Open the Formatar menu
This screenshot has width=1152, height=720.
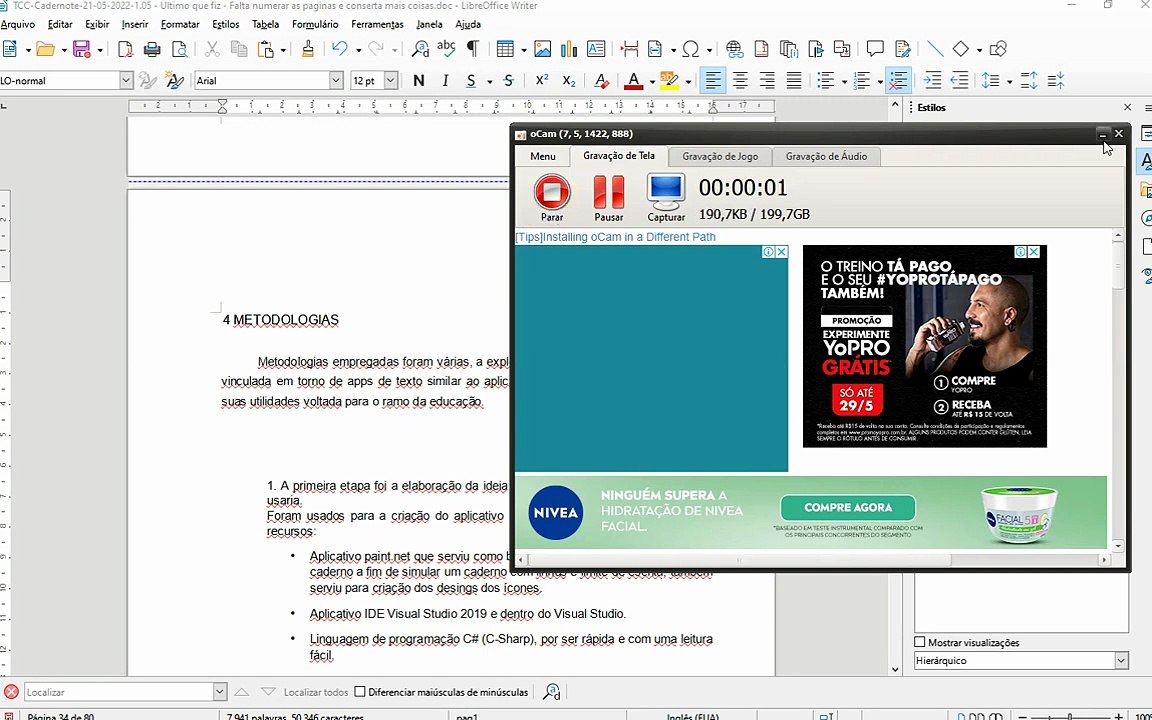click(x=180, y=24)
